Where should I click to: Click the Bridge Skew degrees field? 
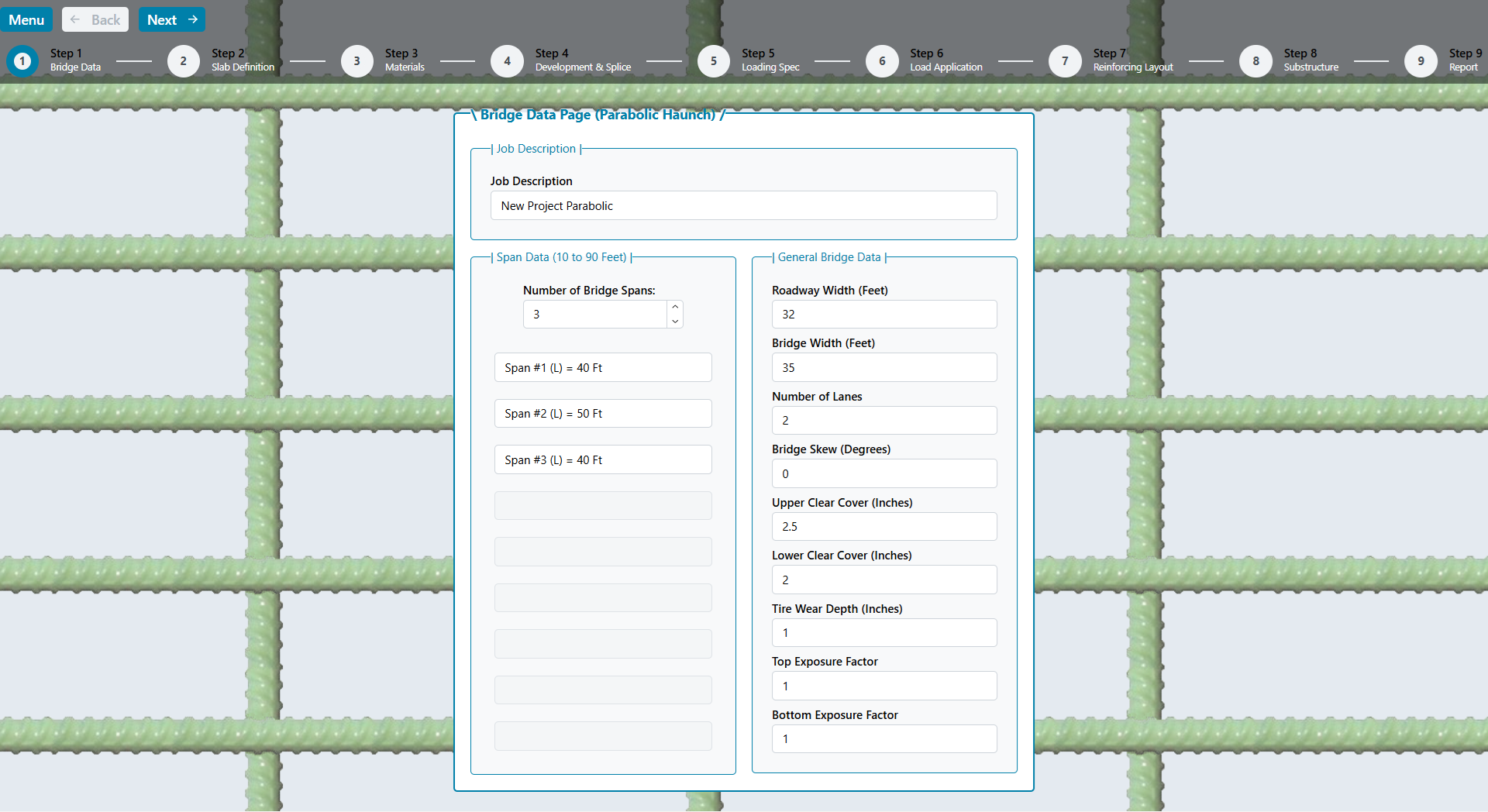click(x=883, y=474)
